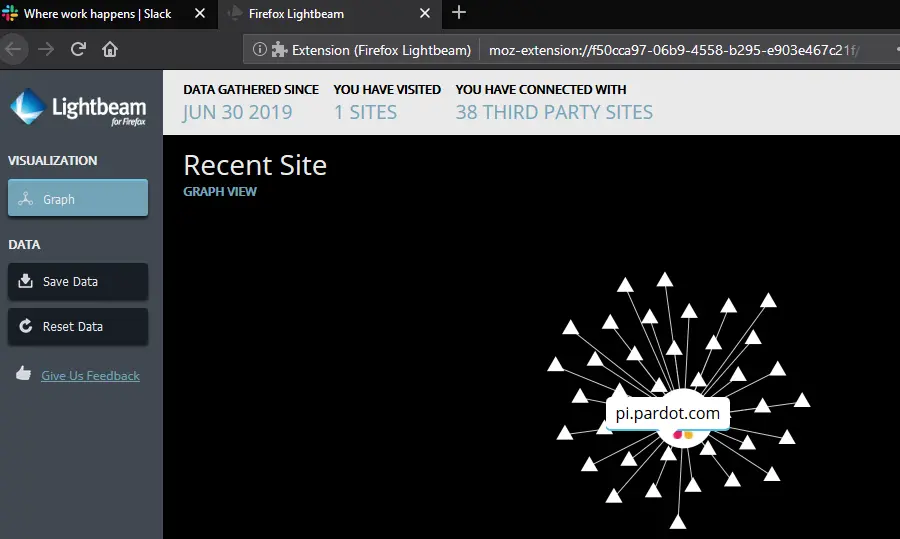Click the 'JUN 30 2019' date text
This screenshot has width=900, height=539.
(x=237, y=112)
